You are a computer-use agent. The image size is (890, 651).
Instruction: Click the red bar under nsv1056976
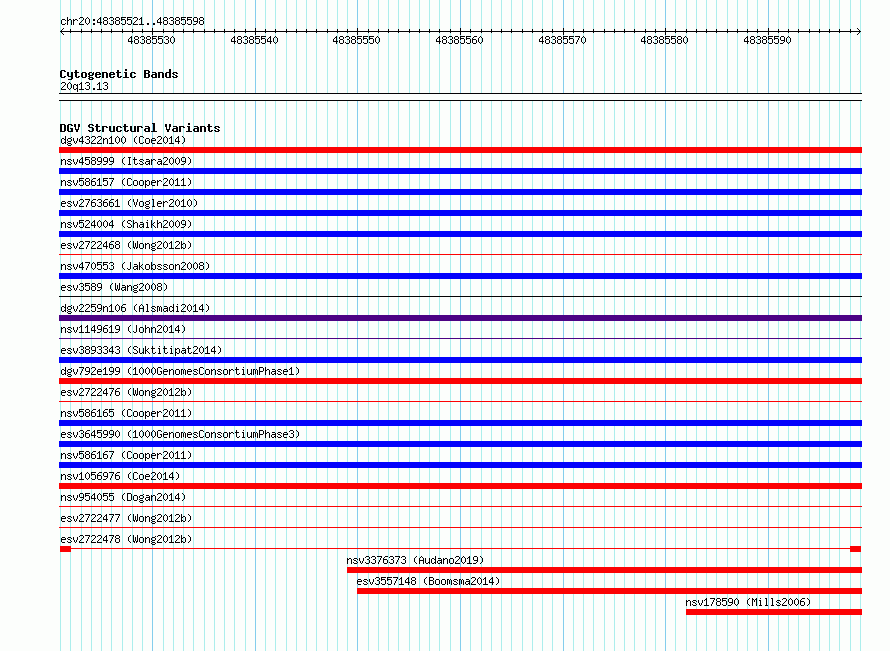tap(460, 486)
